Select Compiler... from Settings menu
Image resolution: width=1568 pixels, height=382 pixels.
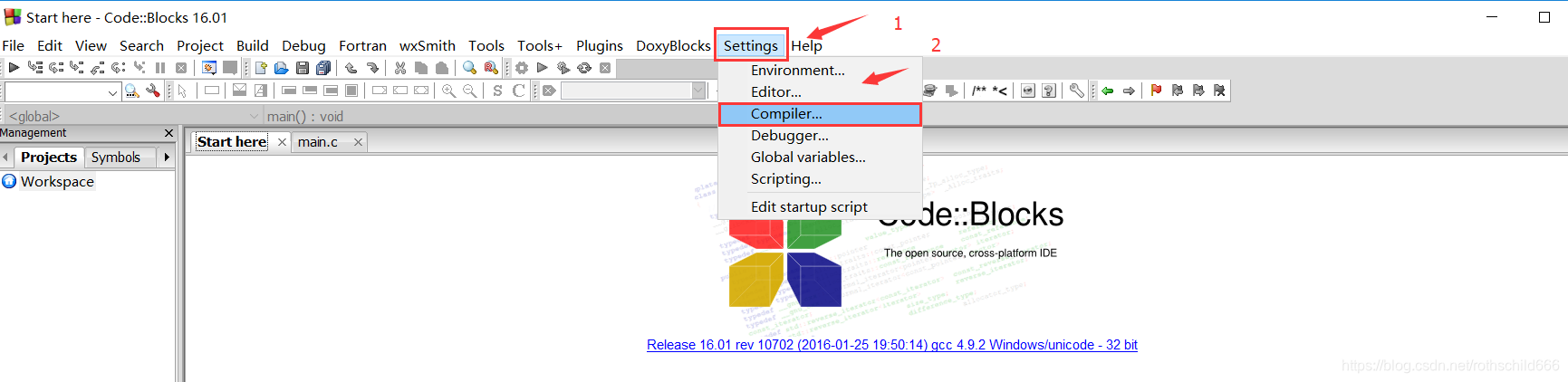tap(820, 114)
